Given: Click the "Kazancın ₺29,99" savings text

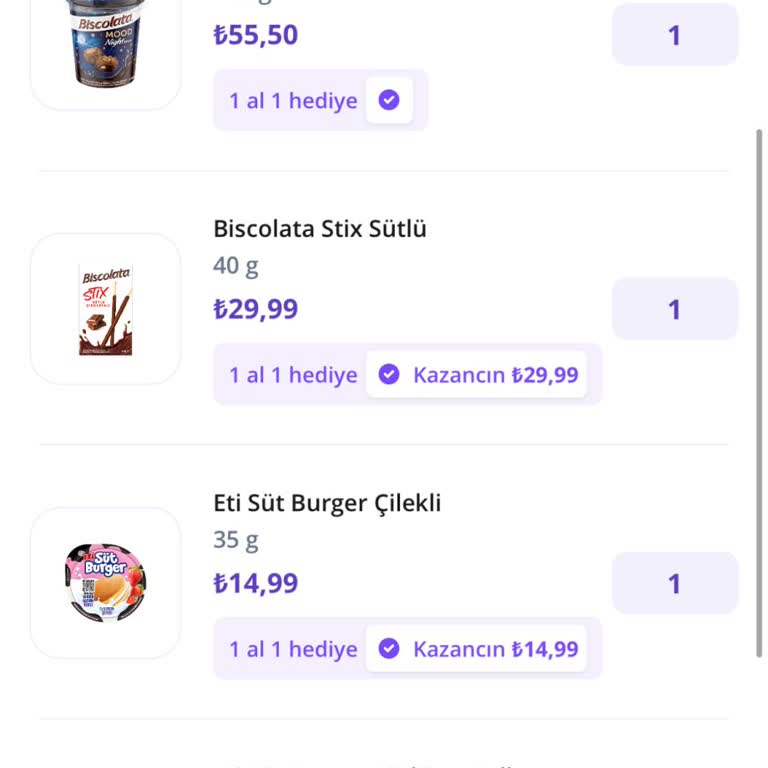Looking at the screenshot, I should (x=496, y=375).
